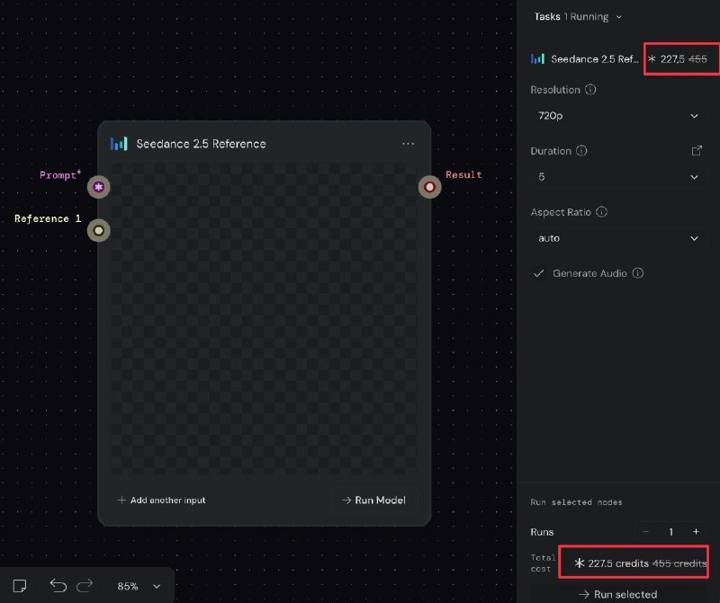Toggle the Generate Audio checkbox

tap(539, 274)
